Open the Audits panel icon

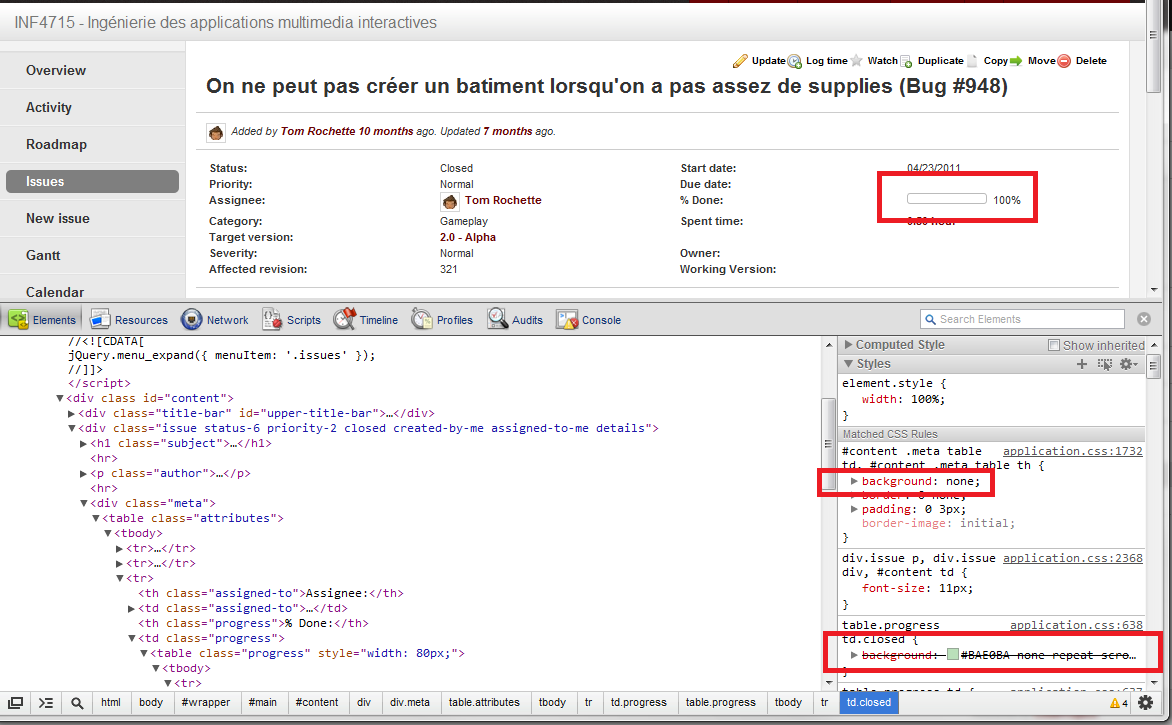click(x=498, y=319)
